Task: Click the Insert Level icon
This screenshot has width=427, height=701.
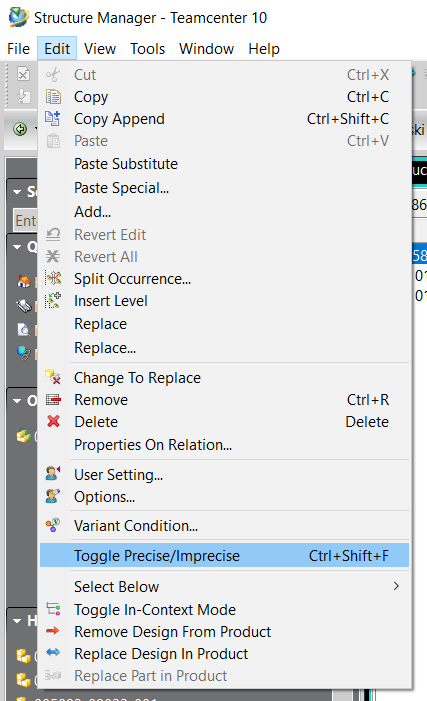Action: point(53,300)
